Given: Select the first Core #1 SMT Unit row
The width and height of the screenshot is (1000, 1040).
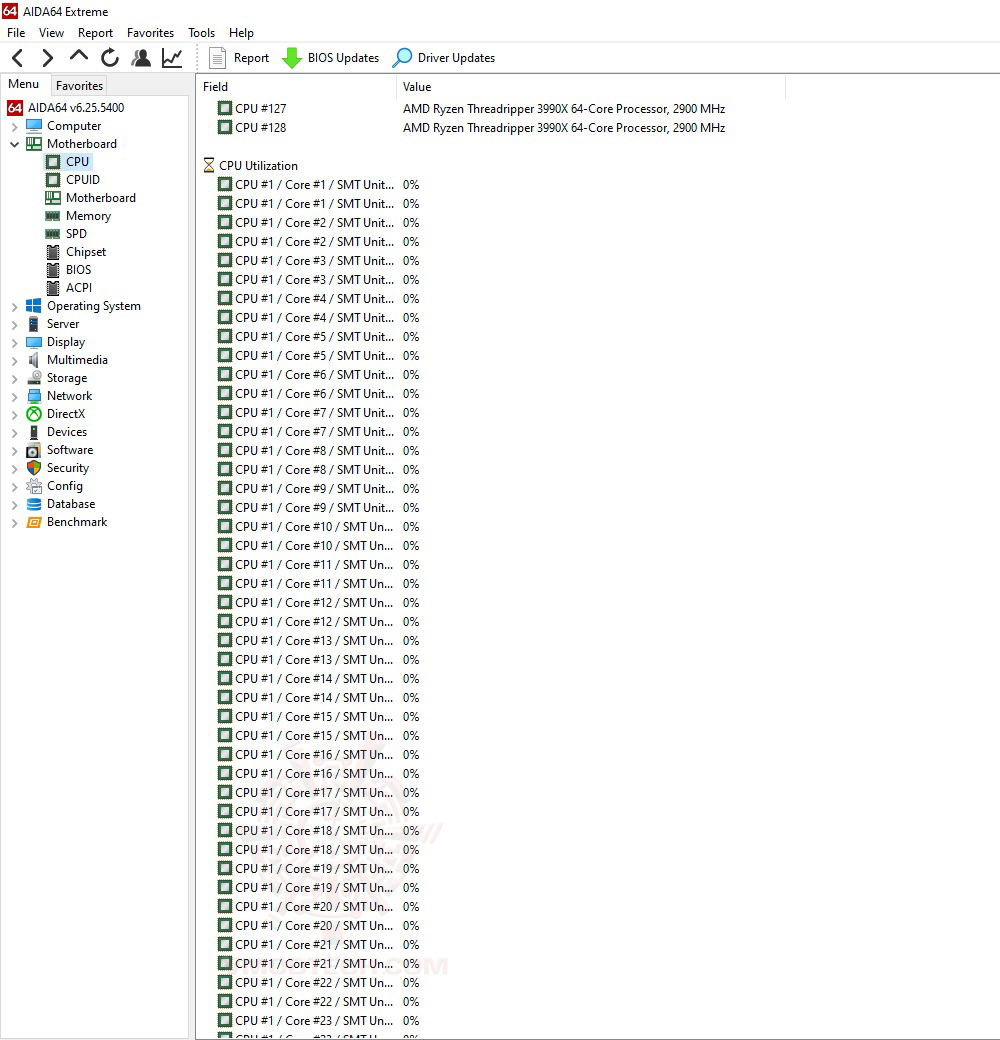Looking at the screenshot, I should (x=318, y=185).
